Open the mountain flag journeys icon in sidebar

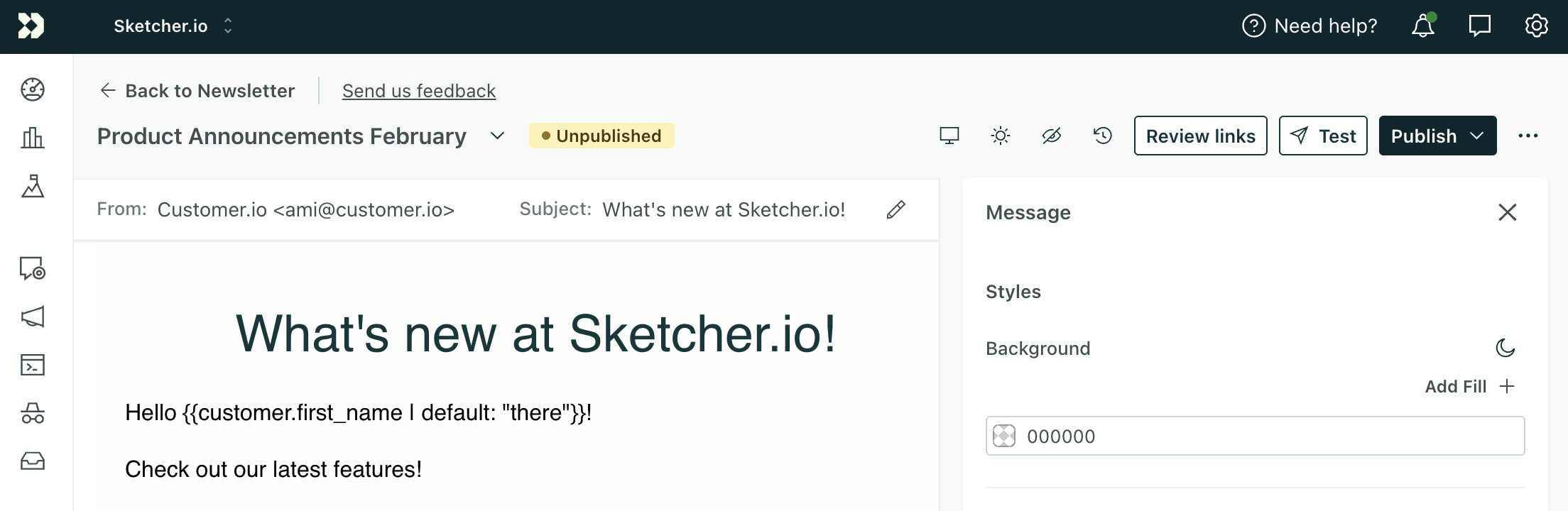(33, 186)
